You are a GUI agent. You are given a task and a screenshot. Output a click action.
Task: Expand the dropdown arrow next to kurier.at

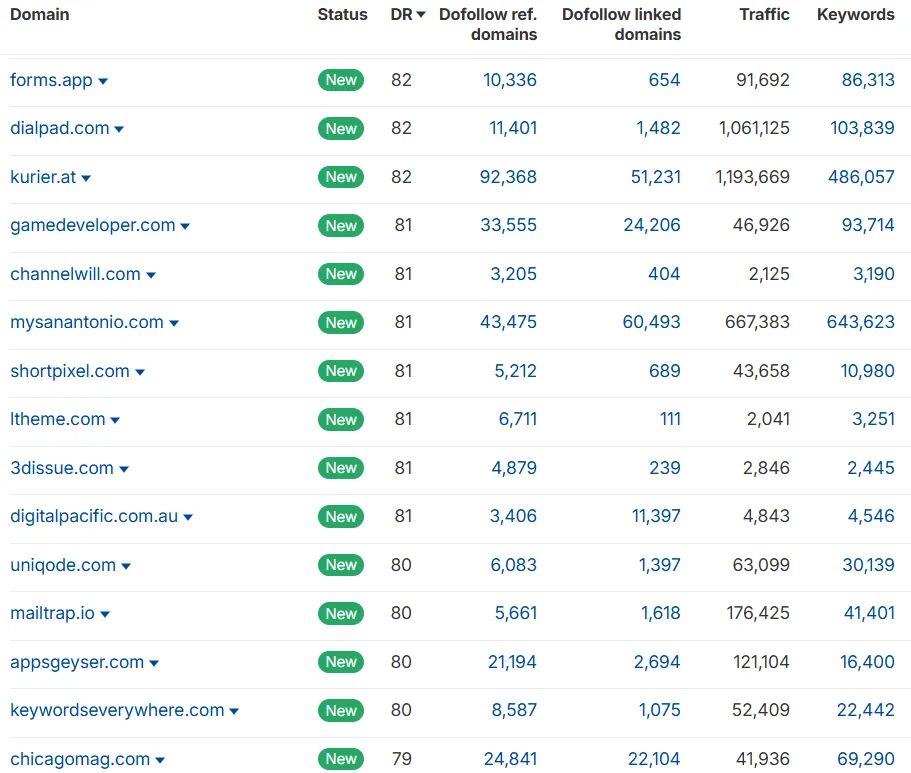pos(86,178)
